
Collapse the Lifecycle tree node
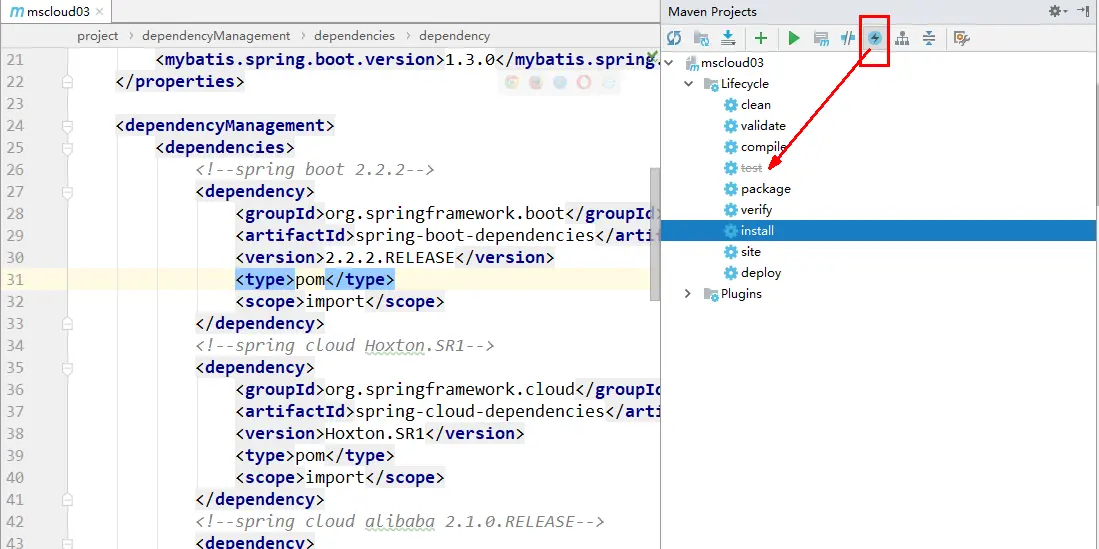click(x=688, y=84)
